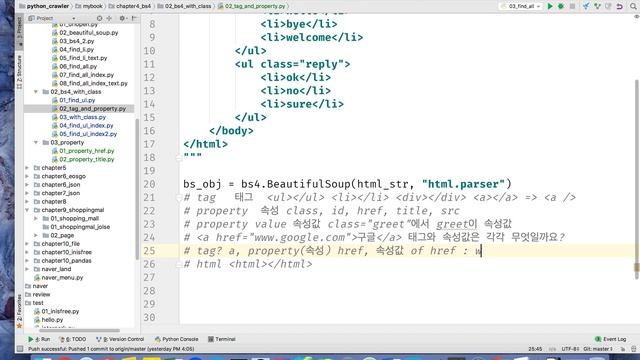
Task: Click the scroll-from-source target icon
Action: pos(99,18)
